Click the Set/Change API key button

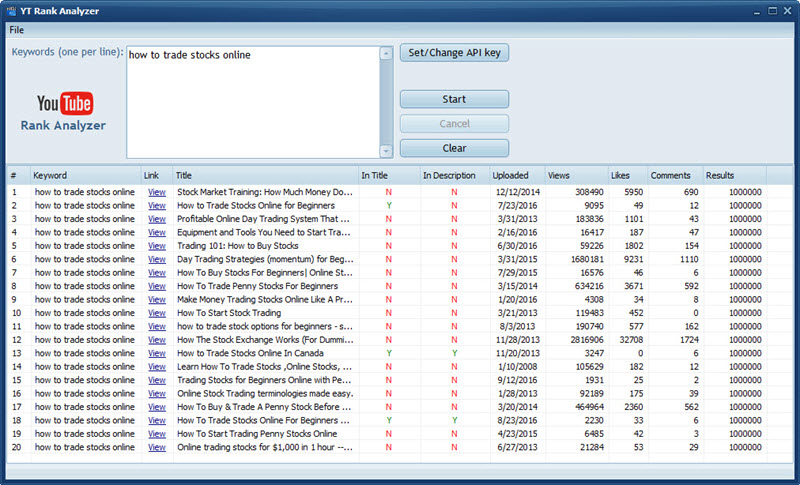click(454, 53)
